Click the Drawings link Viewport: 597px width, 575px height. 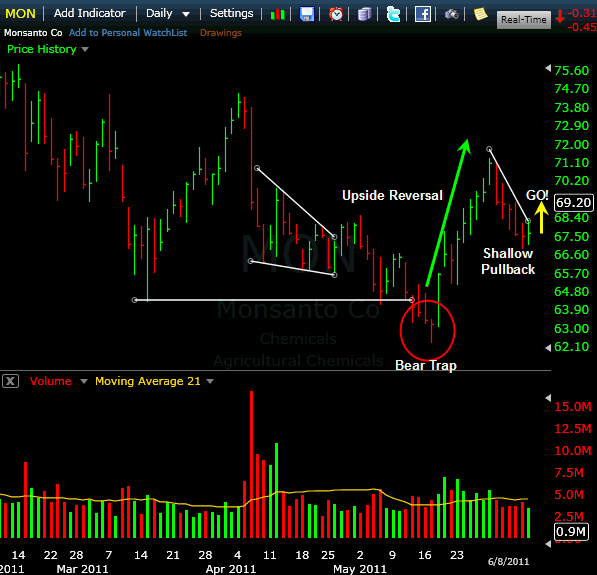(x=221, y=33)
